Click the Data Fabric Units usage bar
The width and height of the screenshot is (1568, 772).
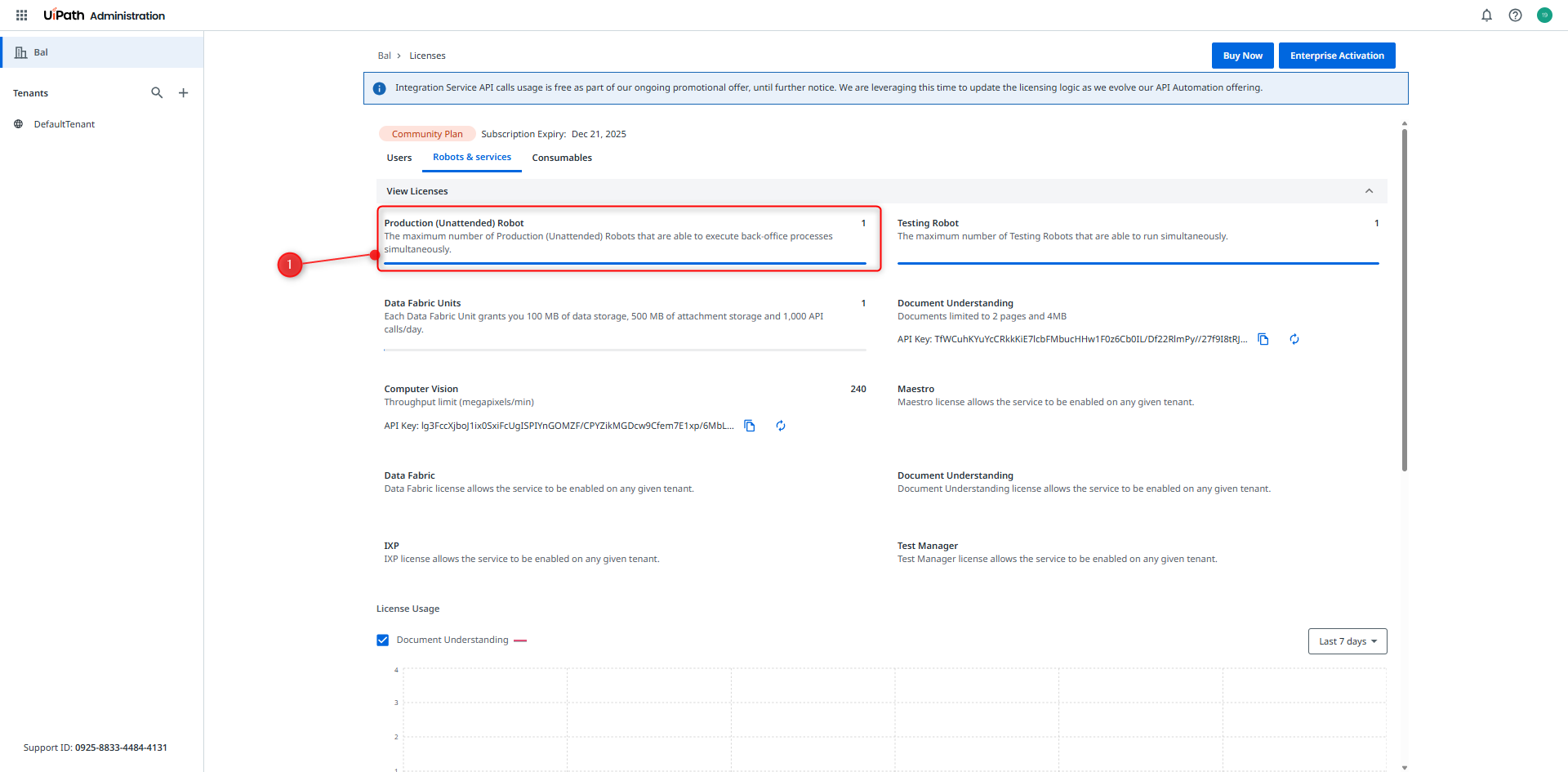click(625, 350)
